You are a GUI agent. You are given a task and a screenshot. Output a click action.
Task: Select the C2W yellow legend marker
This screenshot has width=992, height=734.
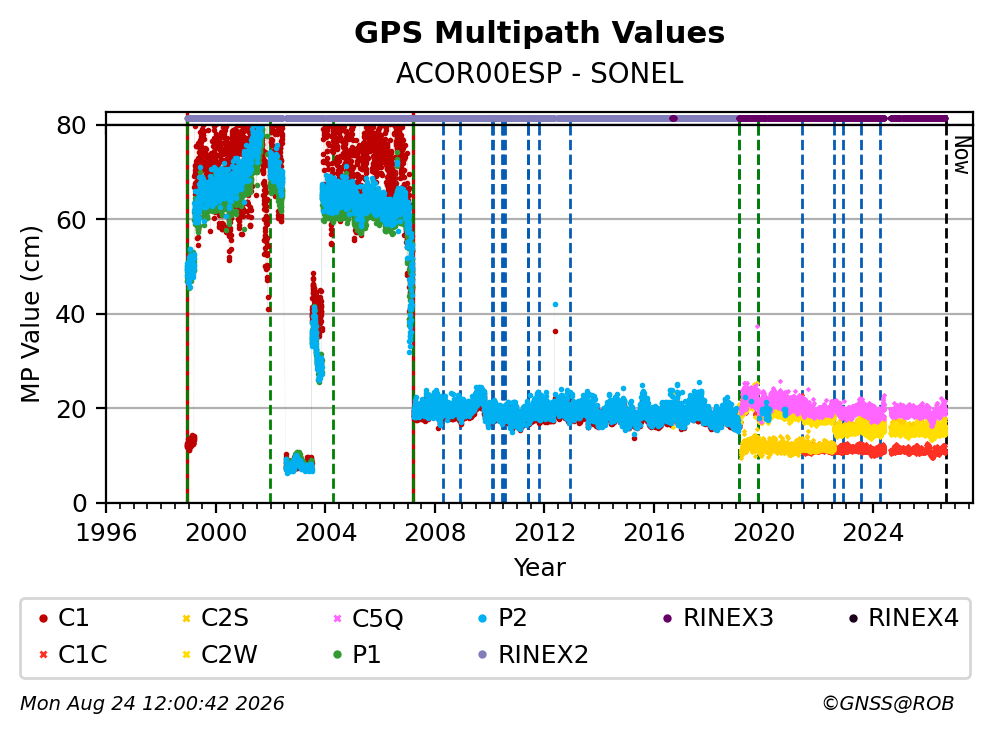click(186, 654)
